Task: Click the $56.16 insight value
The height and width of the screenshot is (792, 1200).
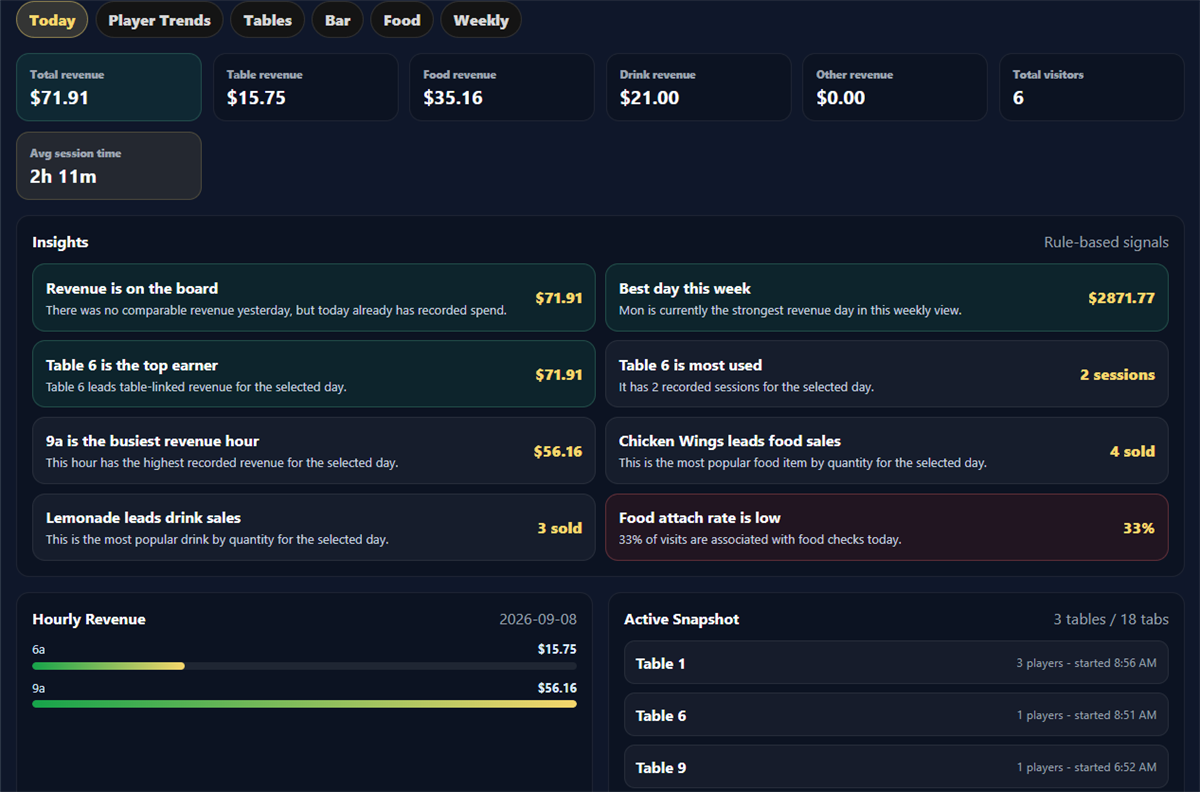Action: [x=558, y=451]
